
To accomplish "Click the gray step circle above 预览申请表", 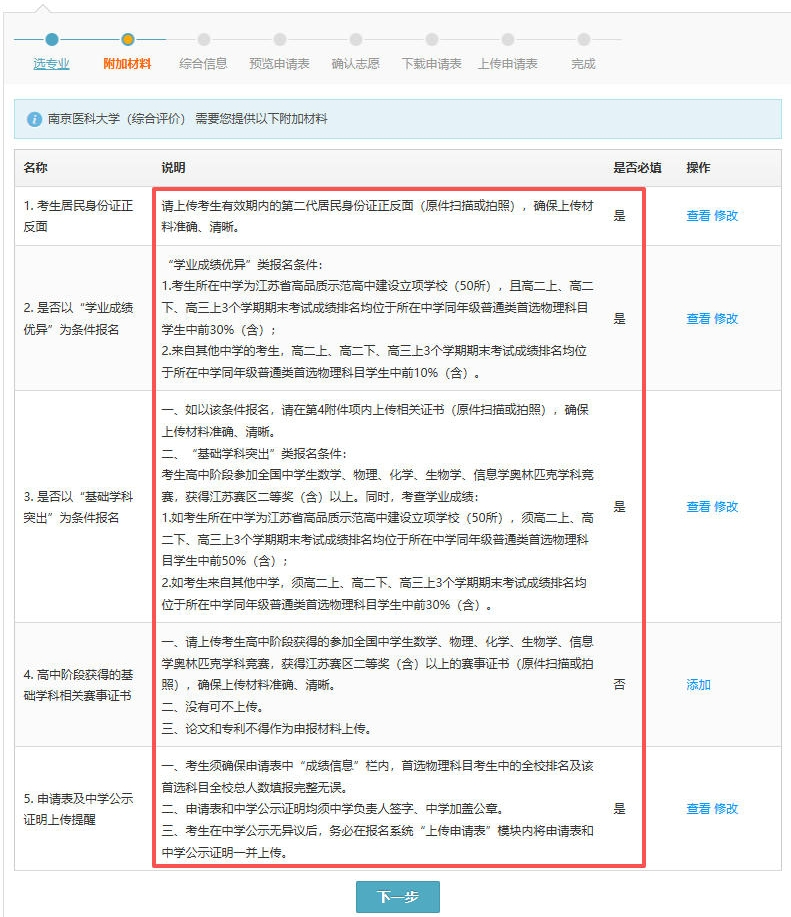I will [x=280, y=40].
